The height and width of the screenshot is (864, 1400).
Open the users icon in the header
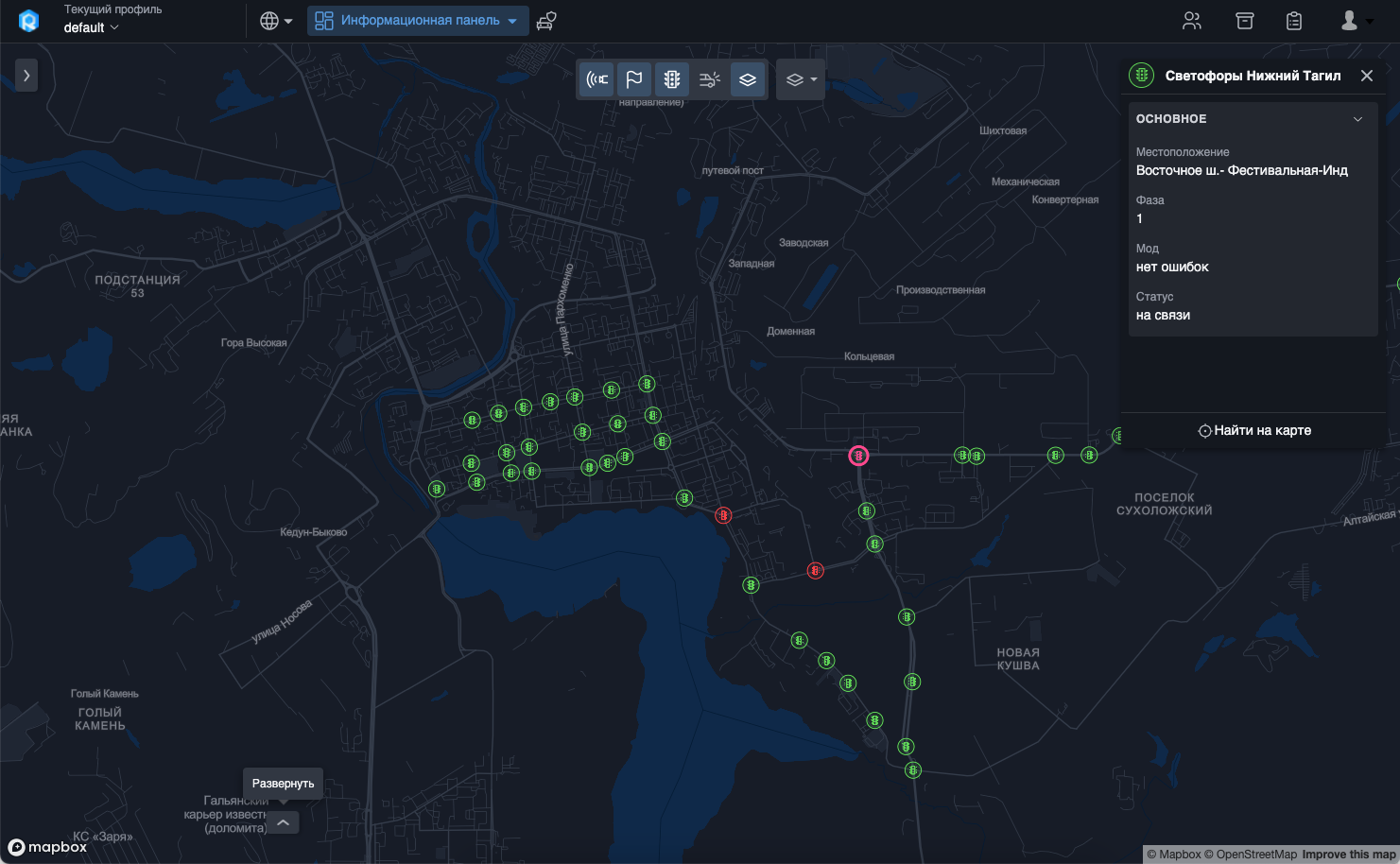point(1192,21)
